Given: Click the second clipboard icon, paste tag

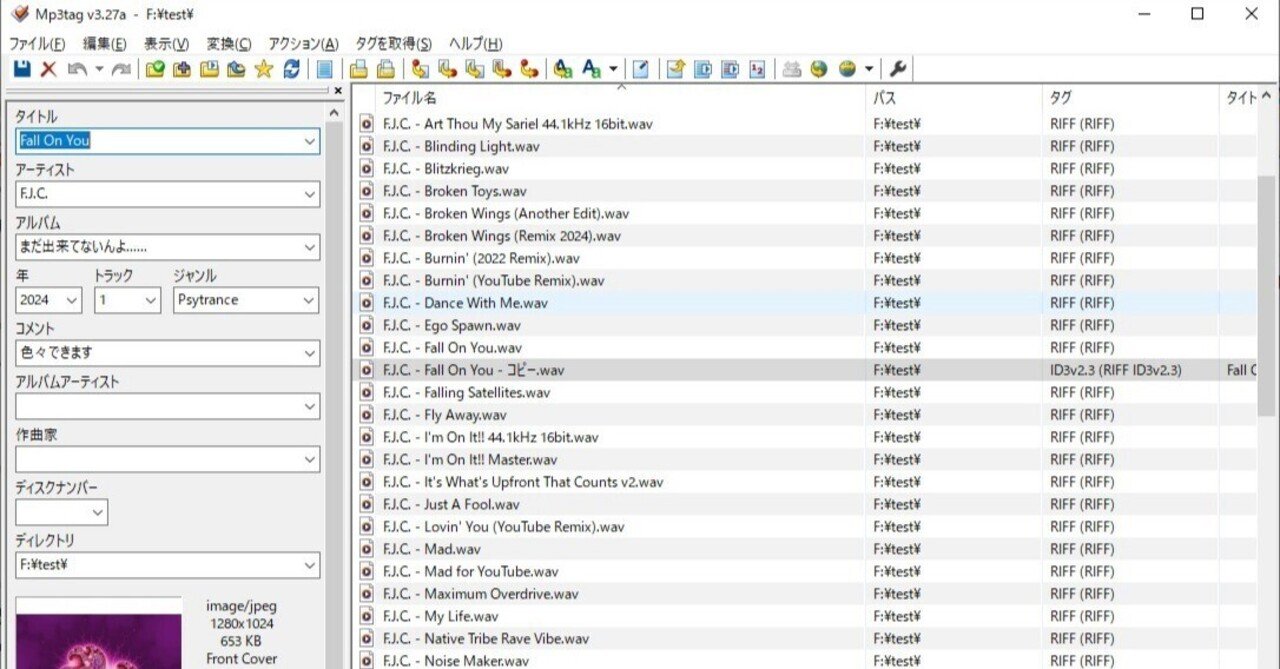Looking at the screenshot, I should point(385,69).
